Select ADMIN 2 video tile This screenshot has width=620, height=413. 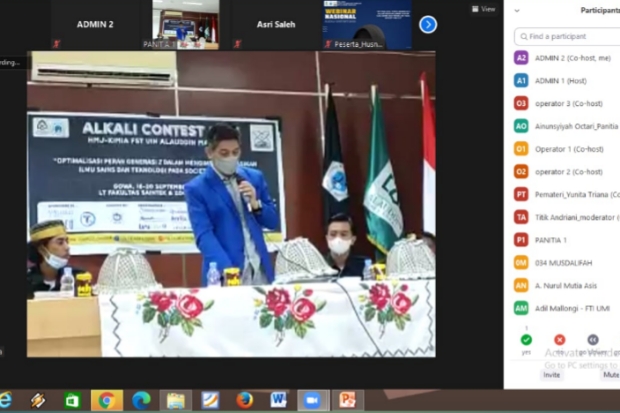click(95, 25)
